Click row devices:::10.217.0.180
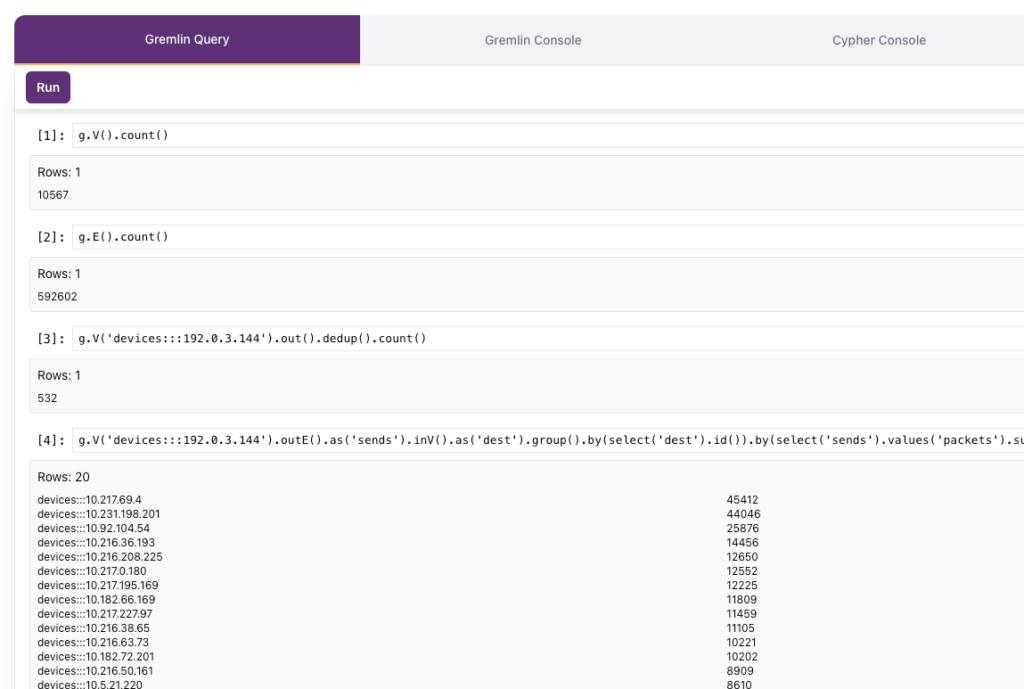The width and height of the screenshot is (1024, 689). point(92,571)
